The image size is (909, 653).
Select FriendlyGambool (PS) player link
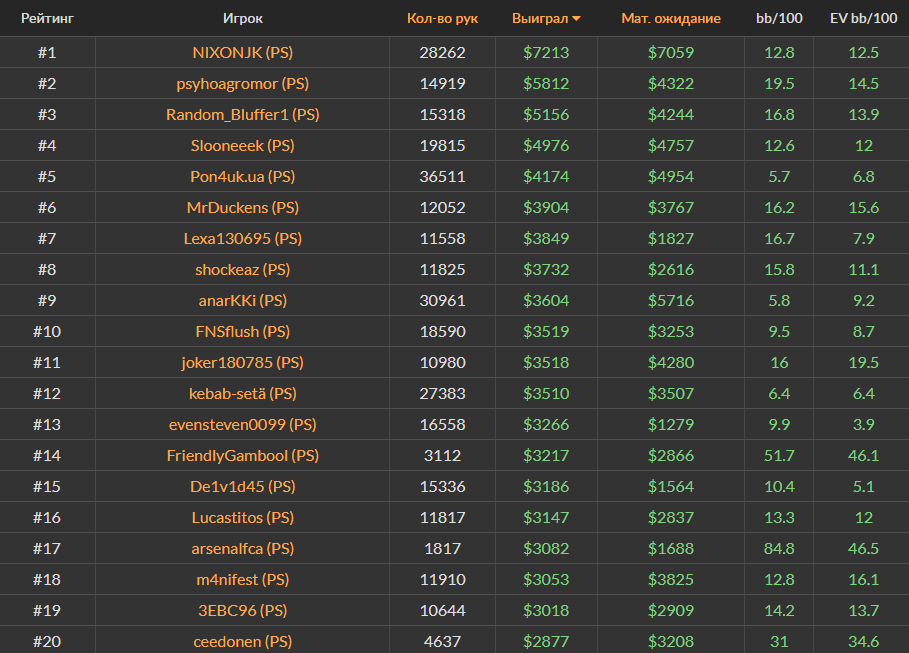click(243, 455)
